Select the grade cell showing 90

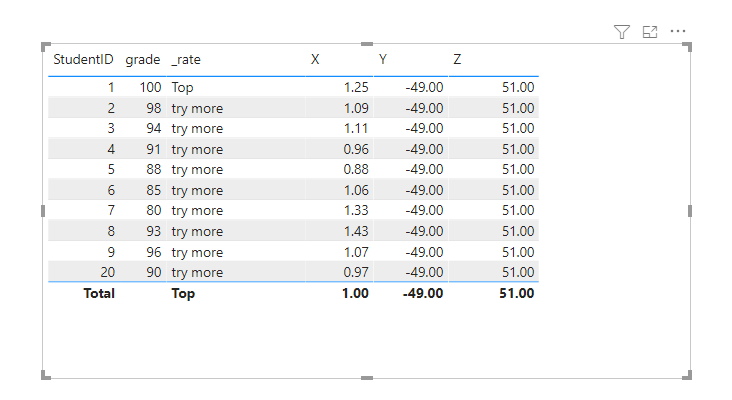click(154, 273)
